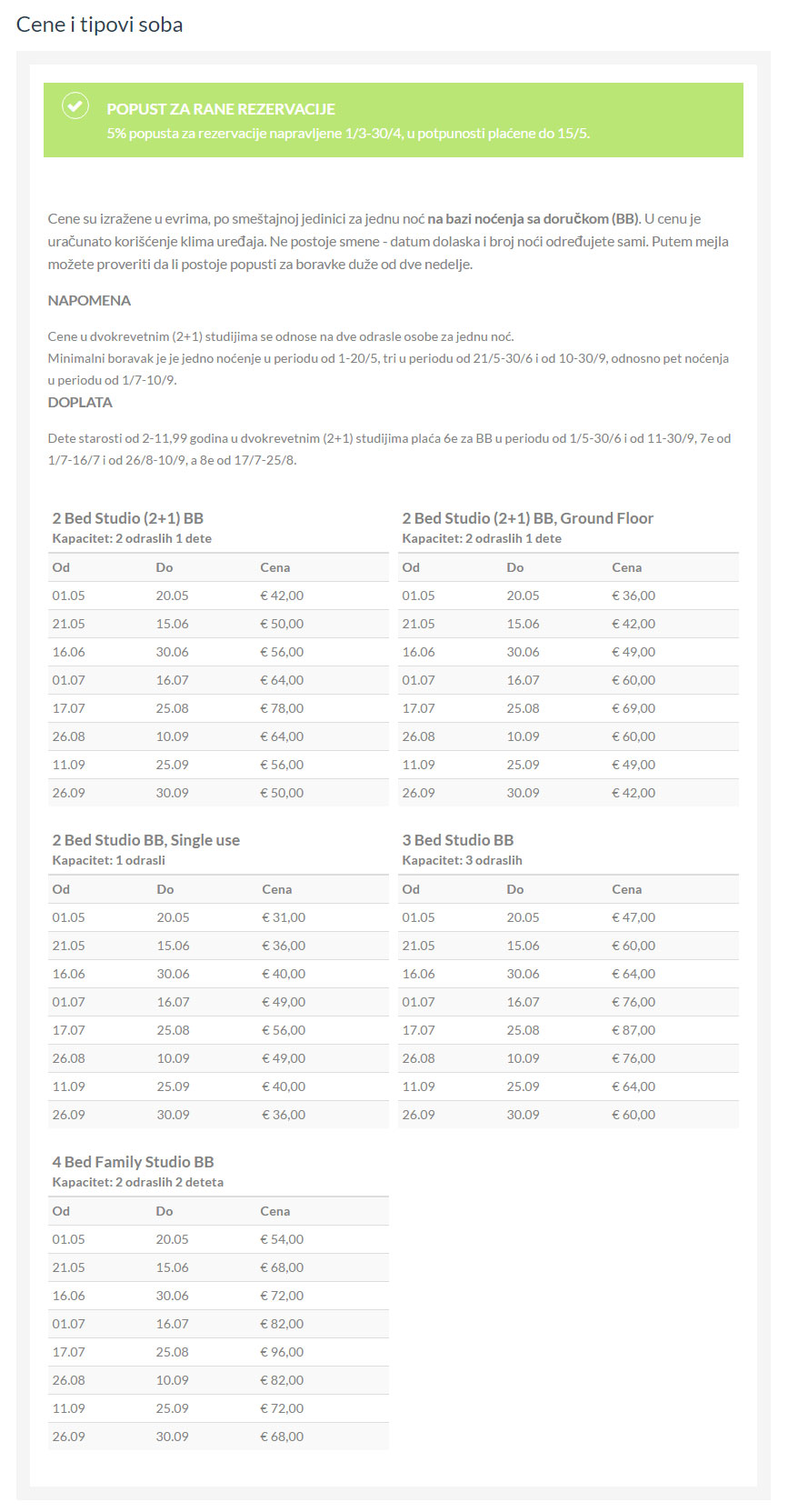Click the checkmark icon in green banner

point(75,106)
